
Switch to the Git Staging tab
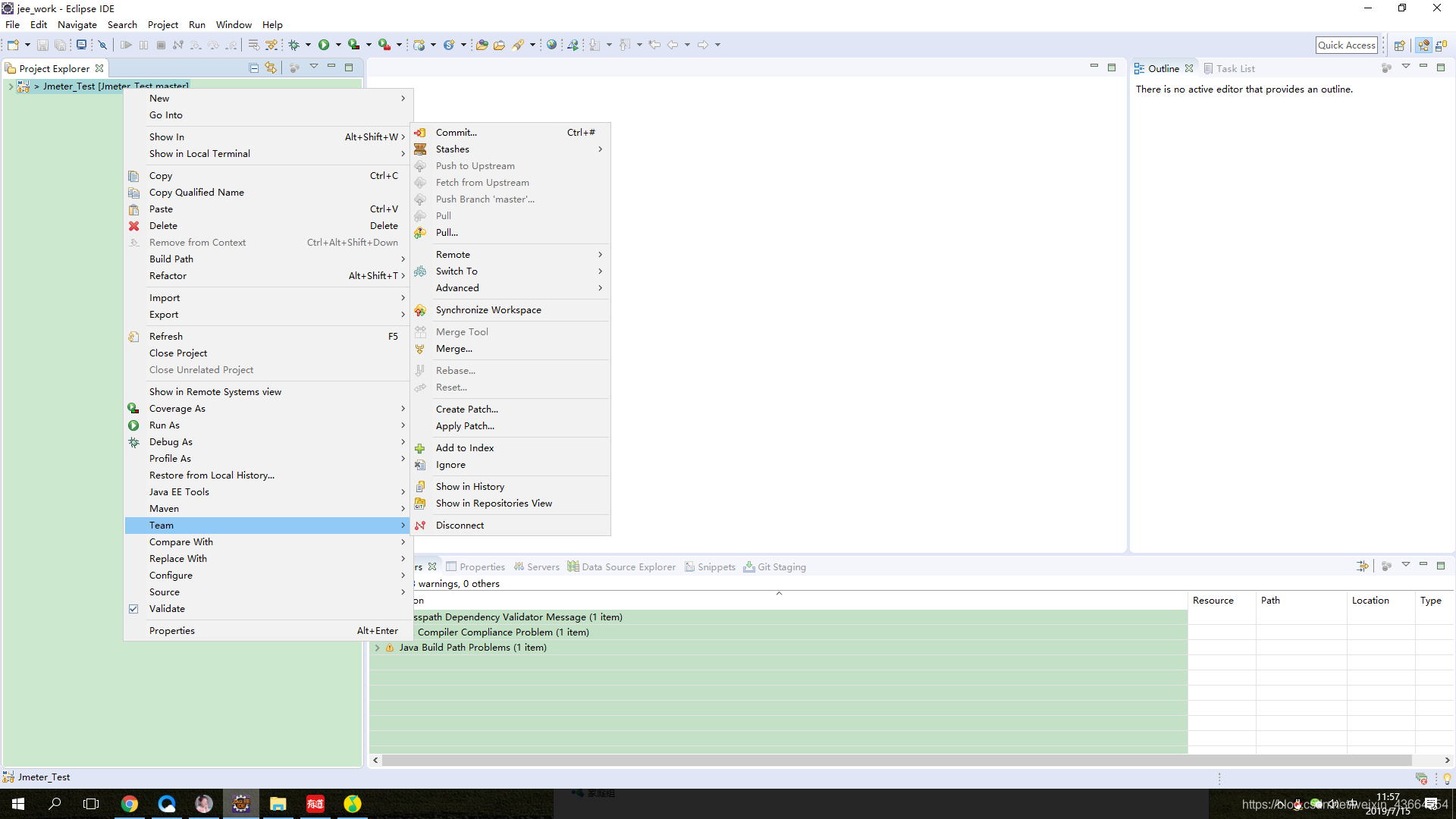click(x=775, y=567)
